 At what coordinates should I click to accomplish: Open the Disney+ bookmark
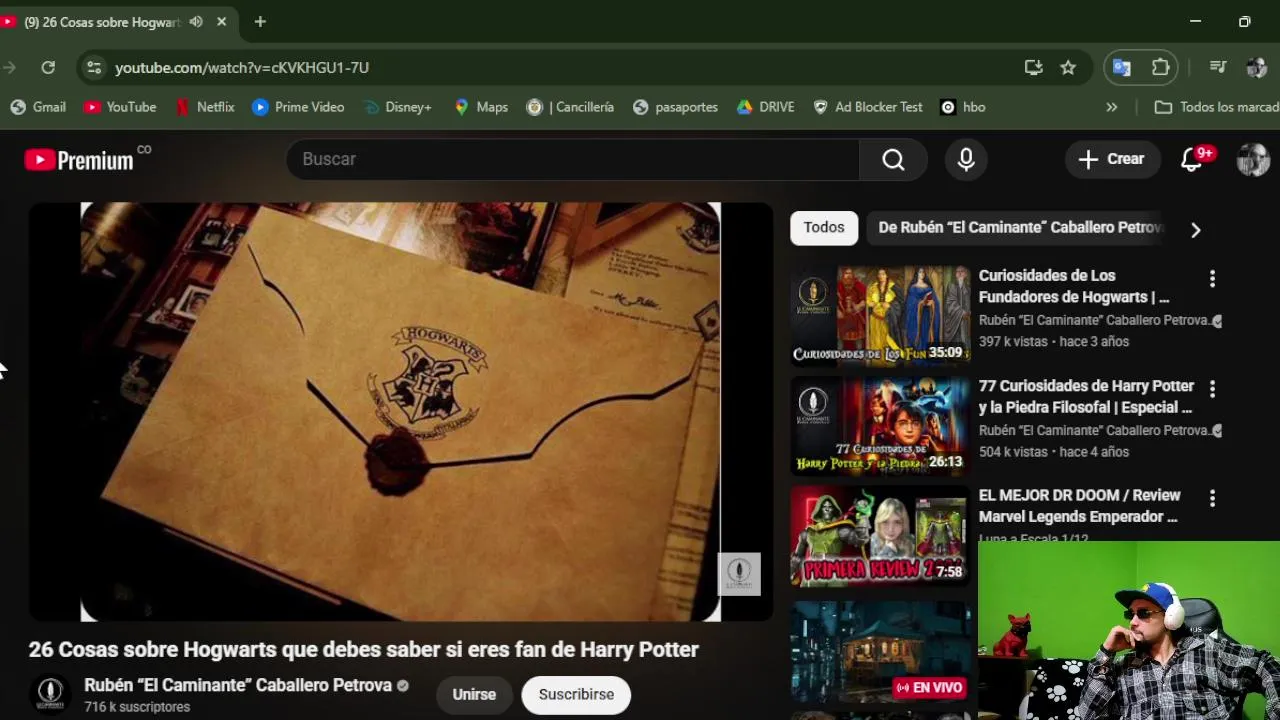click(397, 107)
